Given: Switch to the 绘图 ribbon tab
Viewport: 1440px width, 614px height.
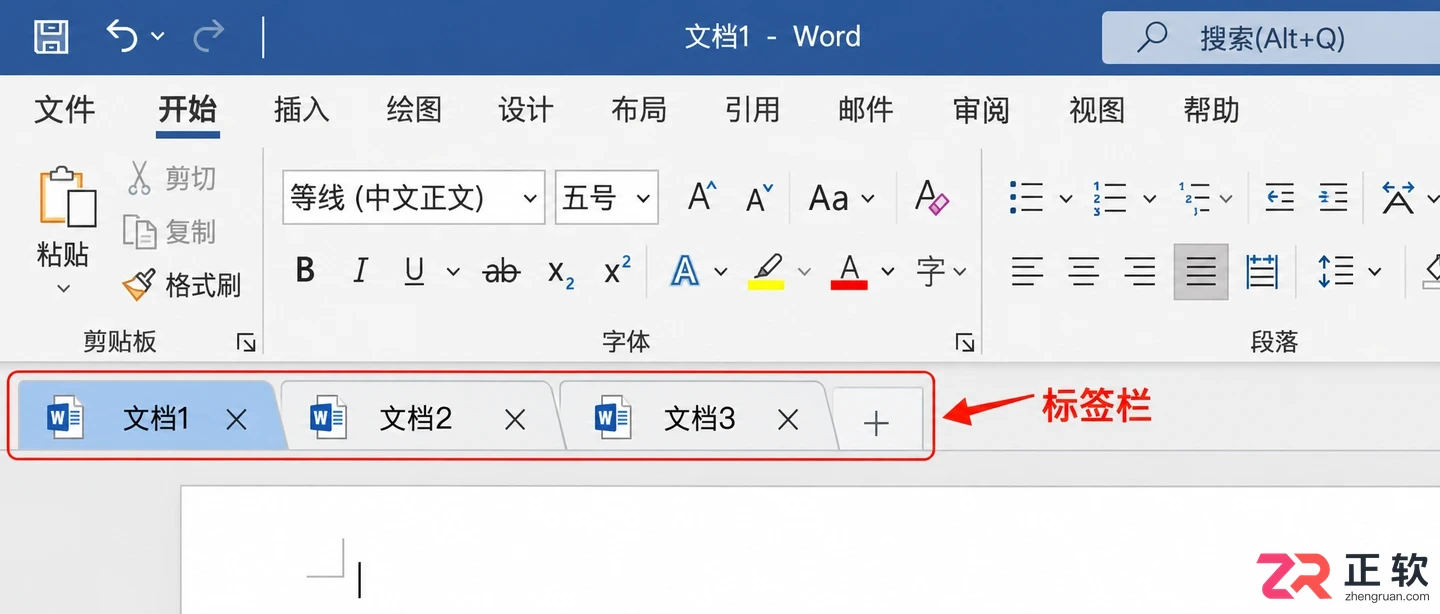Looking at the screenshot, I should coord(414,110).
